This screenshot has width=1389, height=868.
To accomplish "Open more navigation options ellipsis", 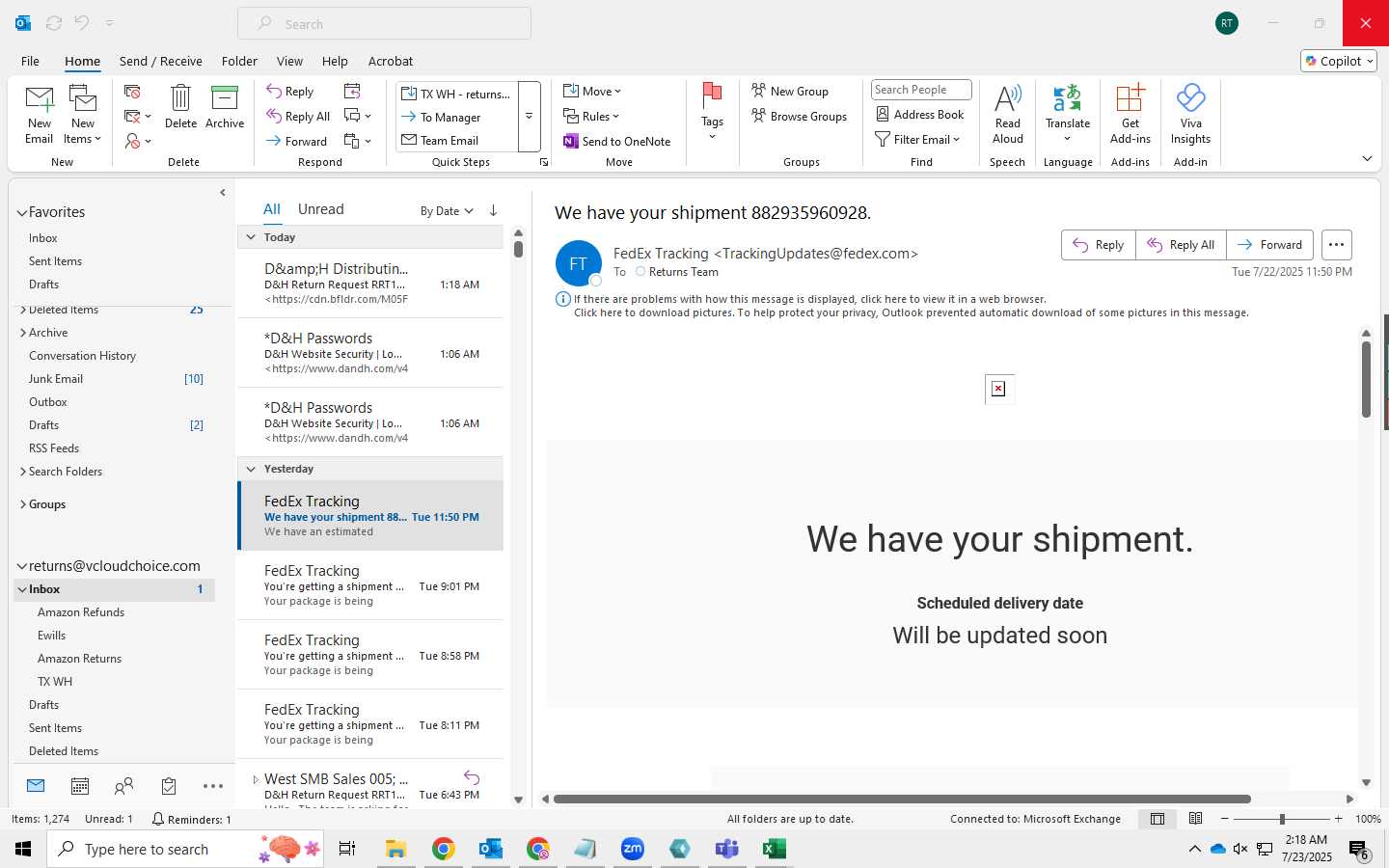I will [213, 786].
